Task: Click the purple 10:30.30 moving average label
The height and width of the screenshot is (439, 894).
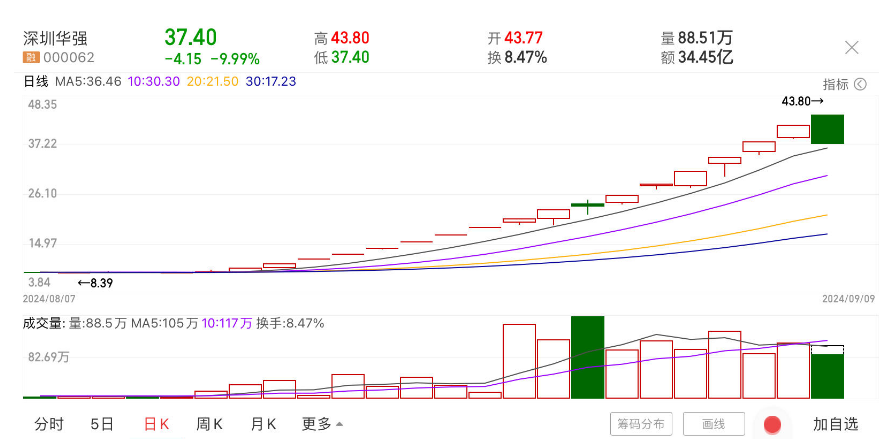Action: (152, 82)
